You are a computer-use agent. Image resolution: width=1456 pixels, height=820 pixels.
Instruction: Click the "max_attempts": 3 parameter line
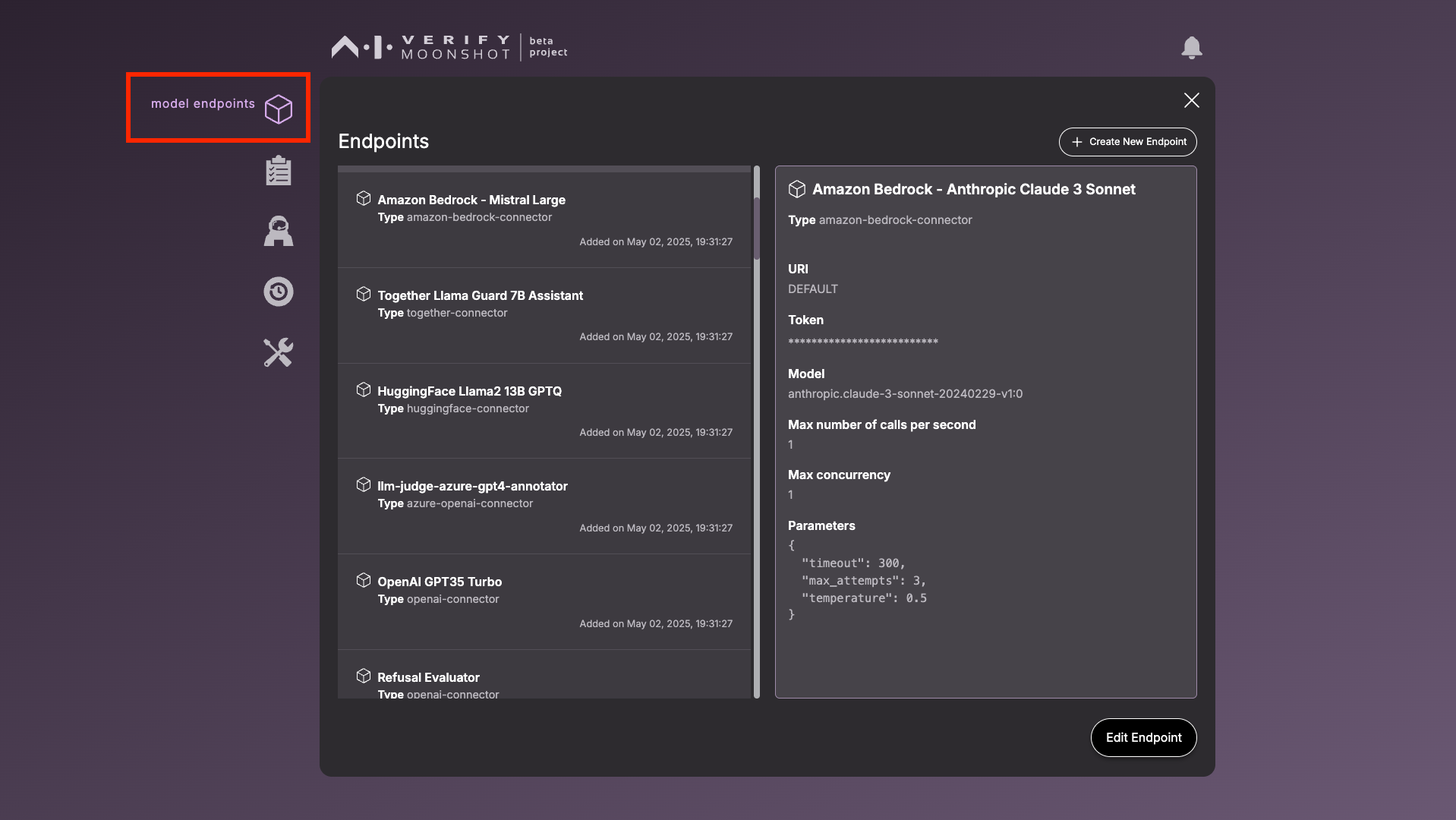pyautogui.click(x=864, y=581)
